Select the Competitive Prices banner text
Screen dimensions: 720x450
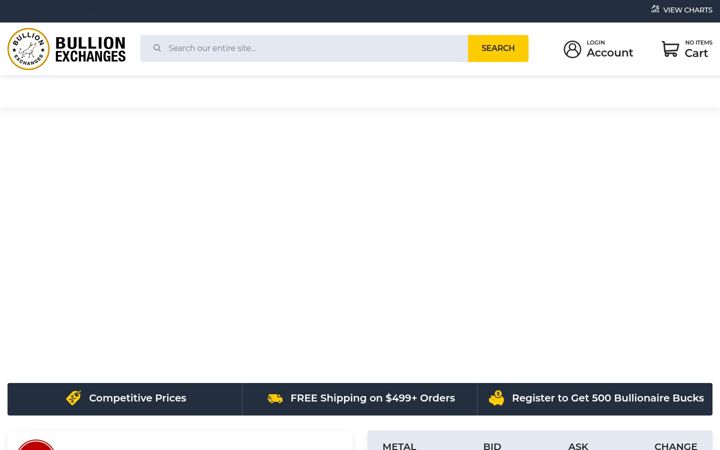137,398
